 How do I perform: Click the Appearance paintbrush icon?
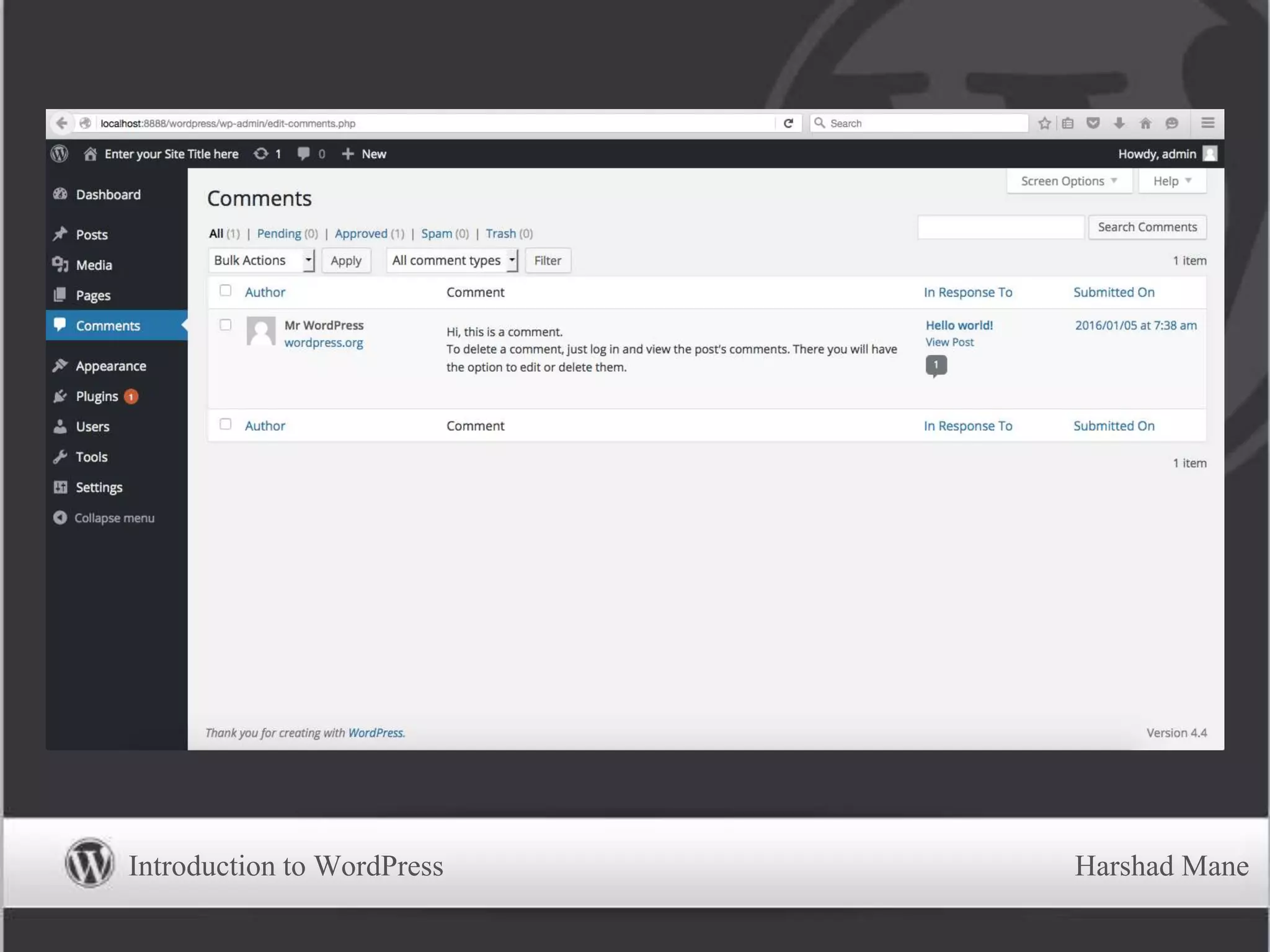pyautogui.click(x=60, y=365)
